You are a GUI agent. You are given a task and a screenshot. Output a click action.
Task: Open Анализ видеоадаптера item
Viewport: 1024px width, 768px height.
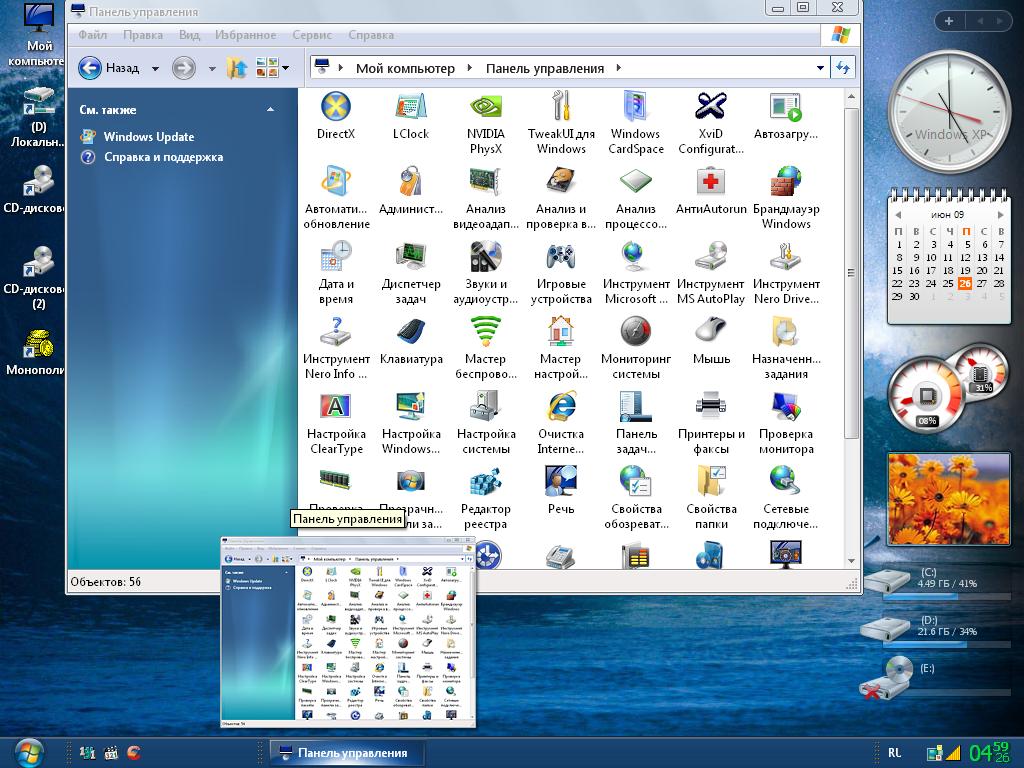[x=486, y=198]
